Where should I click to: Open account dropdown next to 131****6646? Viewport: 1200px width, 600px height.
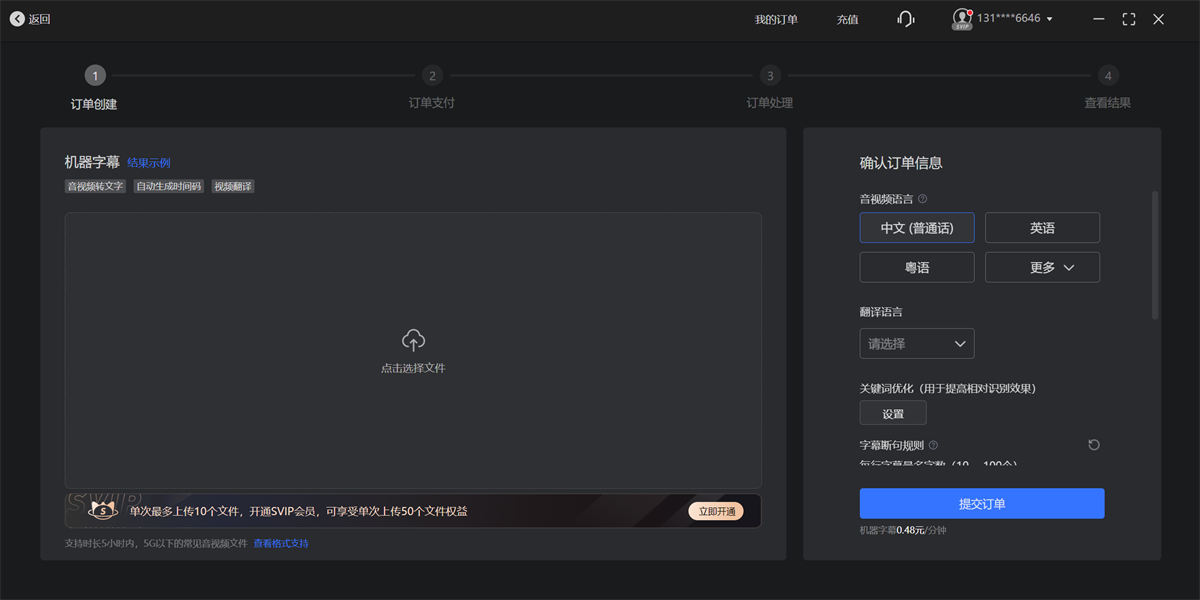1049,19
